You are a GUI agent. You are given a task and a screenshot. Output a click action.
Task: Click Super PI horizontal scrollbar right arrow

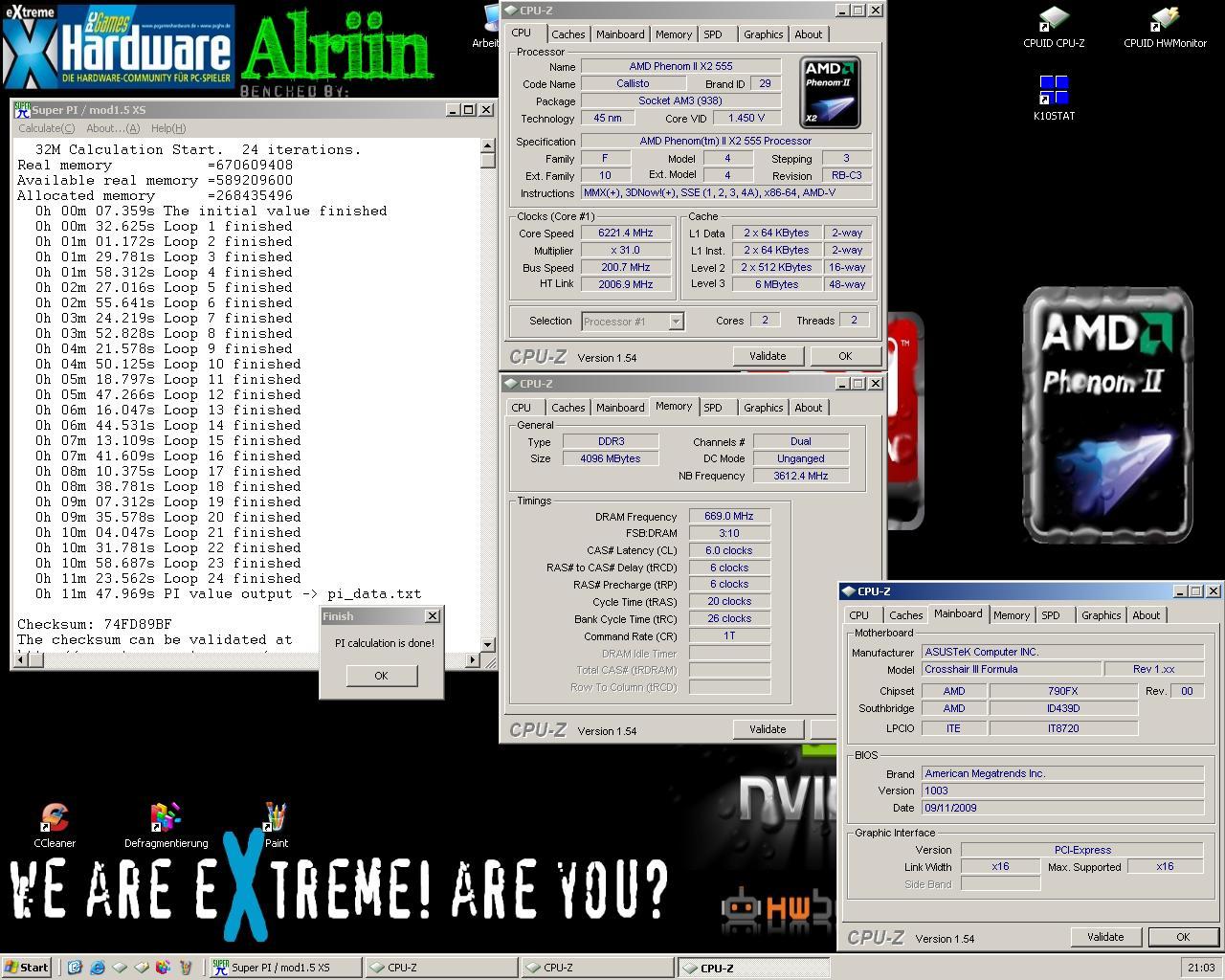(x=472, y=659)
